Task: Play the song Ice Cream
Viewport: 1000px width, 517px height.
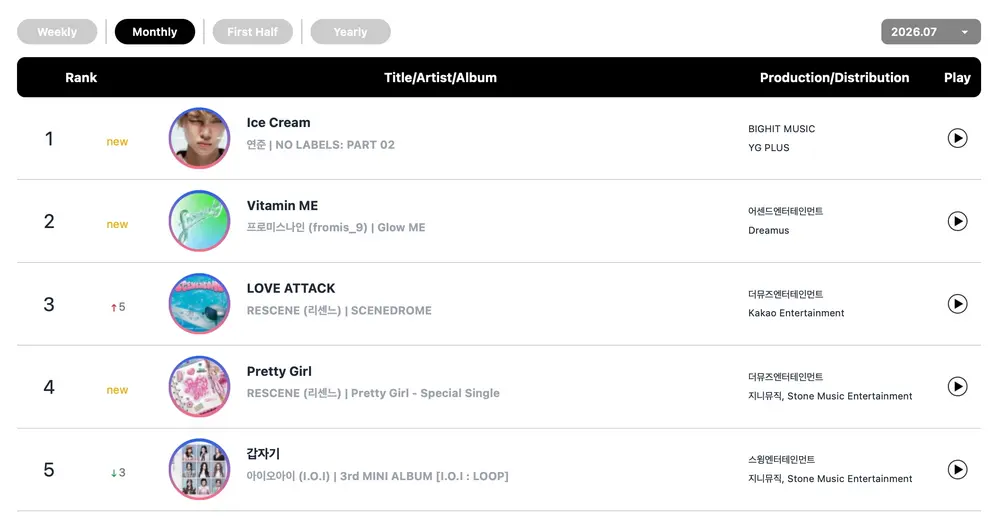Action: click(x=957, y=138)
